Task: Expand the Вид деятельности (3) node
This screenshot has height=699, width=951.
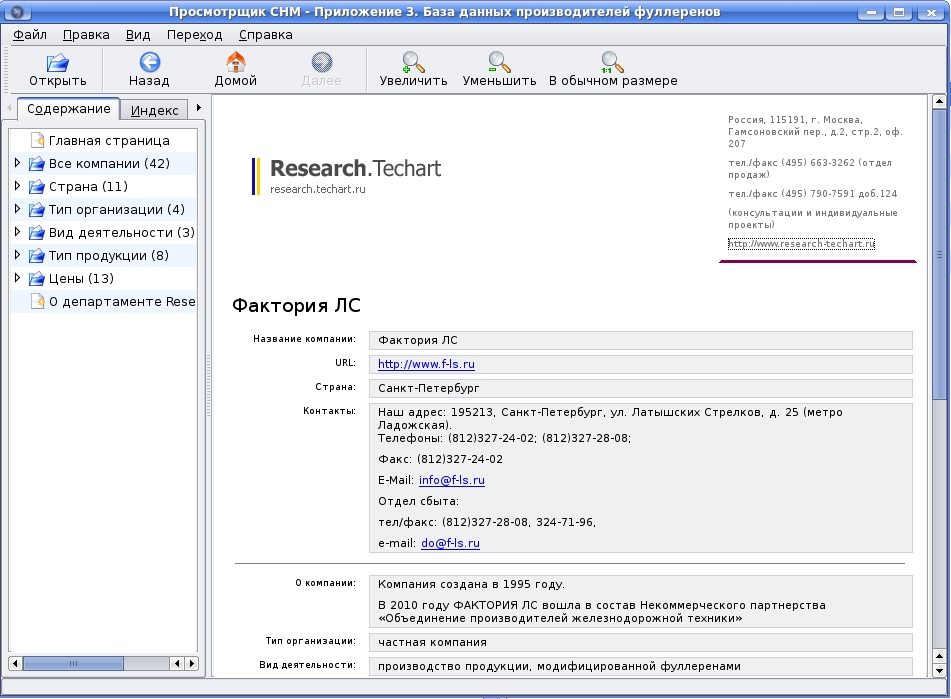Action: click(18, 232)
